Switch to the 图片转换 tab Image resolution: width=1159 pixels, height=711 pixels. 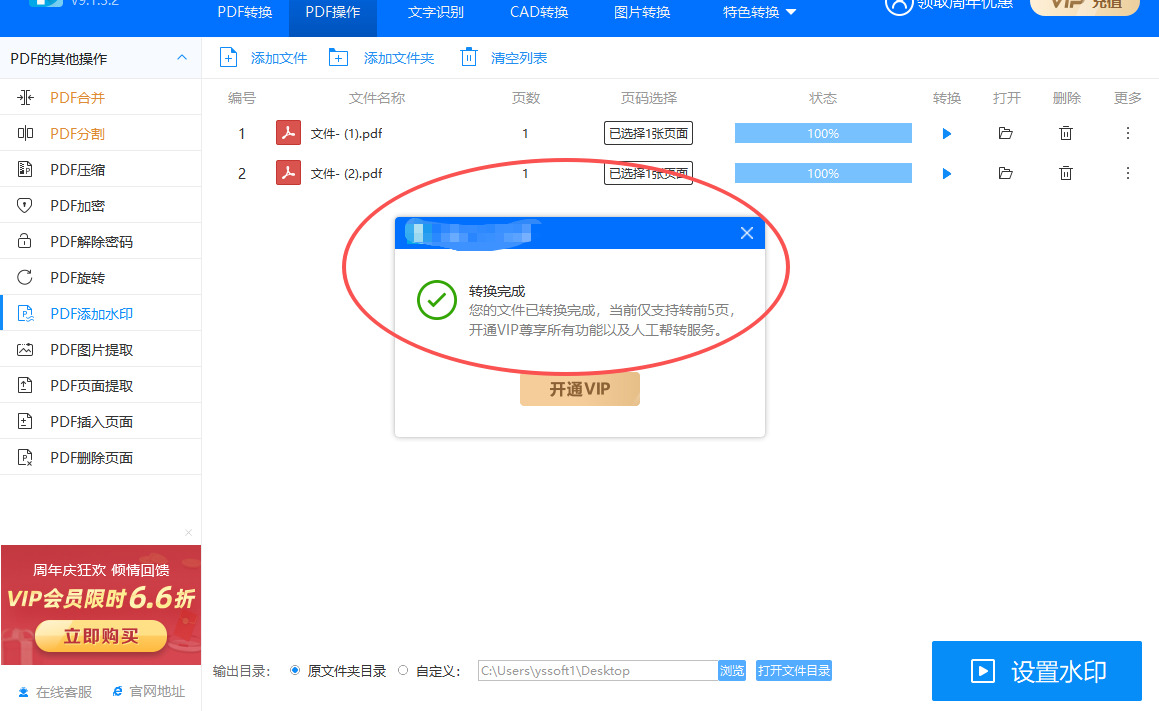tap(642, 12)
